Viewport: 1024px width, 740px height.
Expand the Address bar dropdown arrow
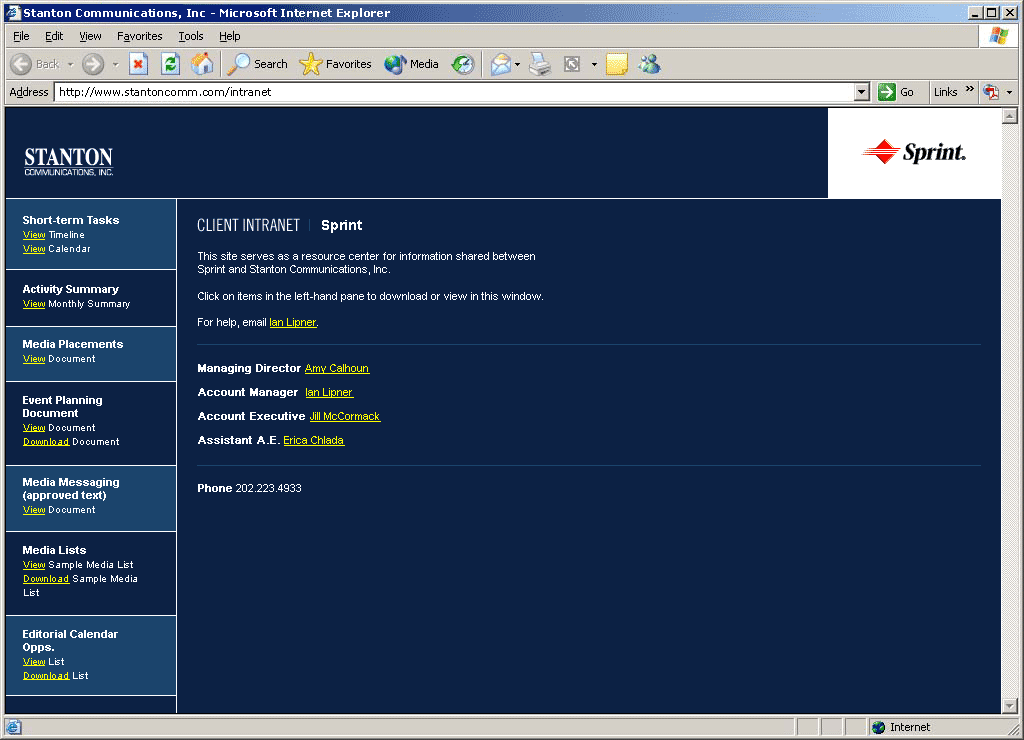coord(862,92)
